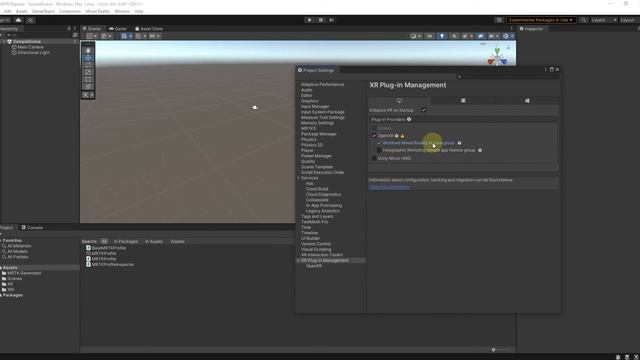Click the Play button

point(309,20)
